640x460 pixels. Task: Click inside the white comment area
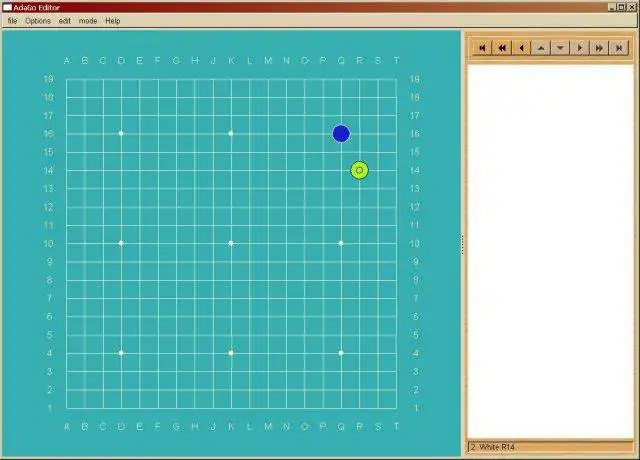550,251
